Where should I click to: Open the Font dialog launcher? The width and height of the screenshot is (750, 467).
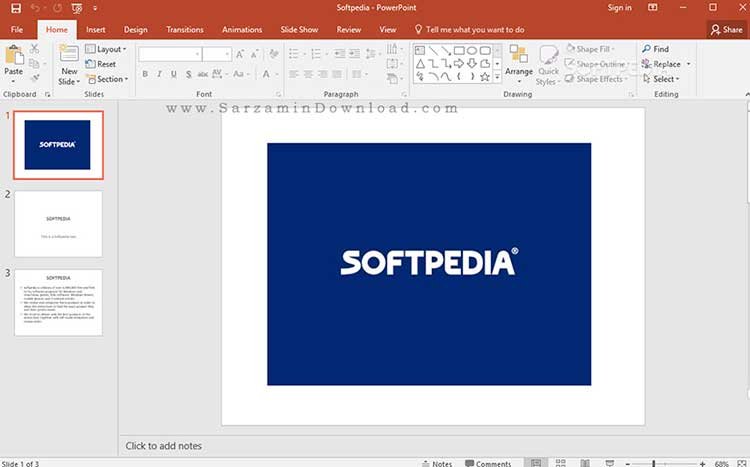[x=279, y=94]
